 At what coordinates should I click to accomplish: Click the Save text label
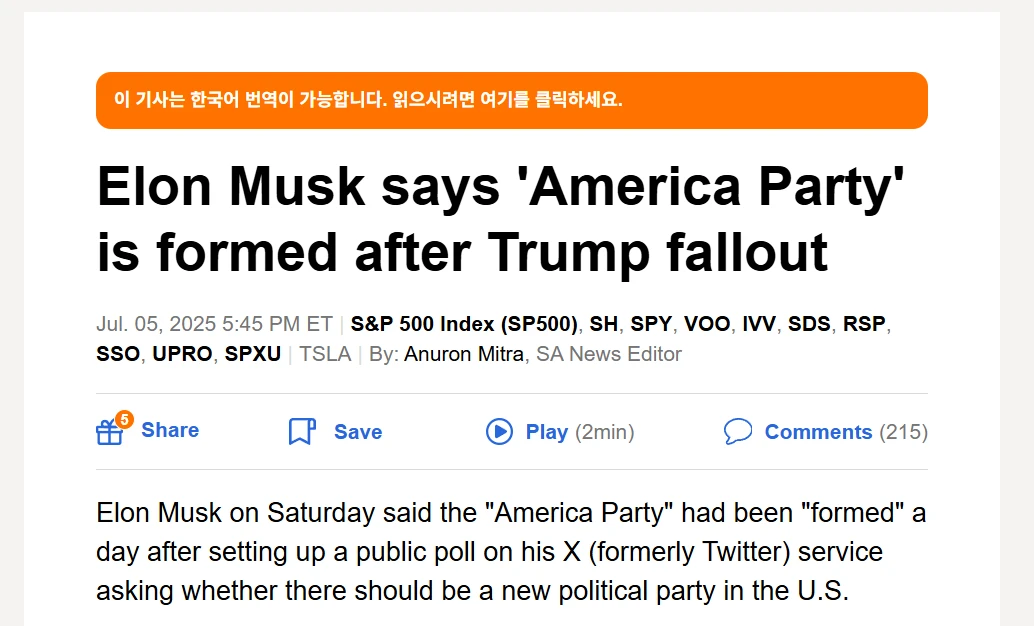coord(358,432)
